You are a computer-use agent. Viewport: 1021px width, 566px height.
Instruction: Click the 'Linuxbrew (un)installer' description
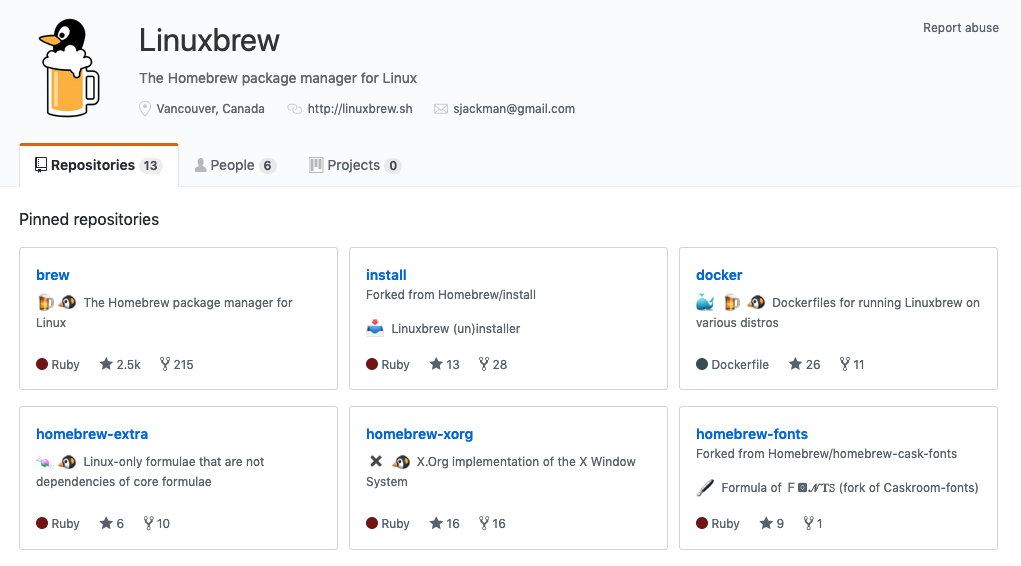[456, 329]
